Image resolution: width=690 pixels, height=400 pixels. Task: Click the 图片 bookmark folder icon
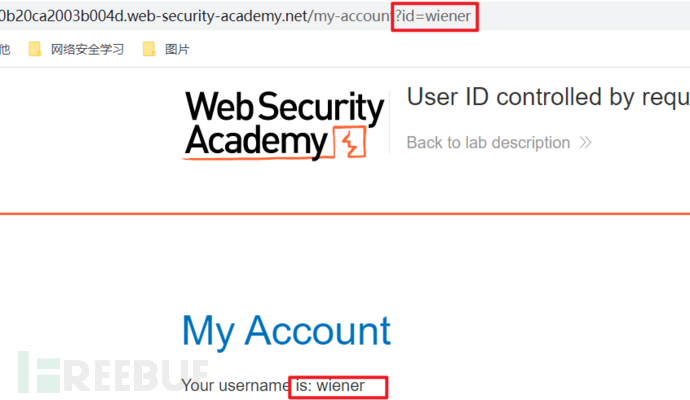[x=150, y=49]
